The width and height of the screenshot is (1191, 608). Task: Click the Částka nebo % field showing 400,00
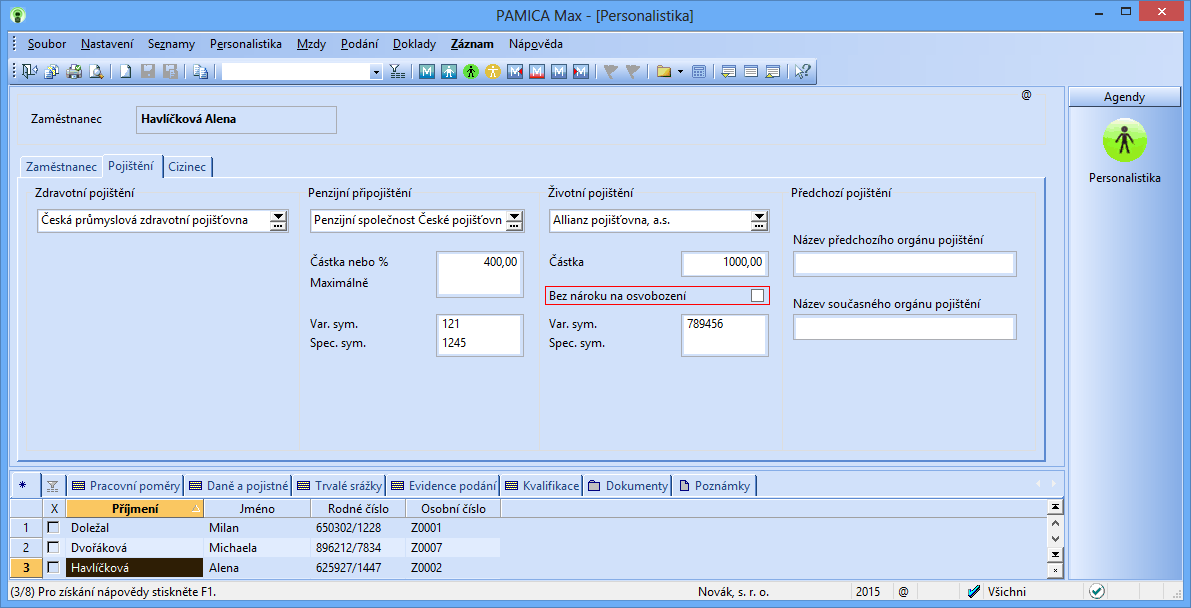[480, 262]
